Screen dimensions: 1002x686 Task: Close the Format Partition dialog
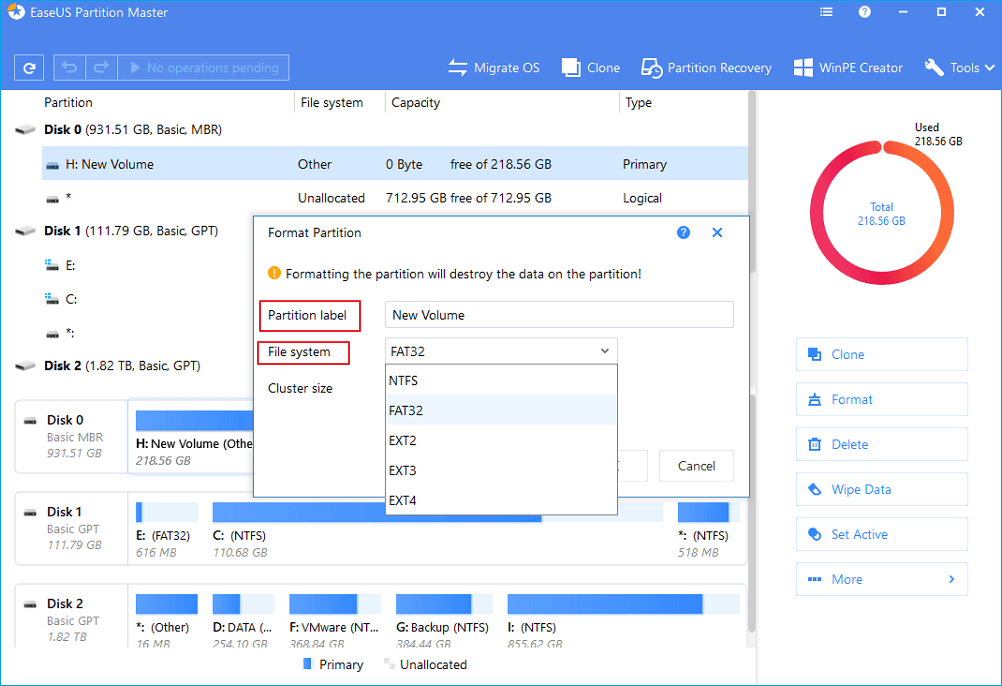(717, 232)
